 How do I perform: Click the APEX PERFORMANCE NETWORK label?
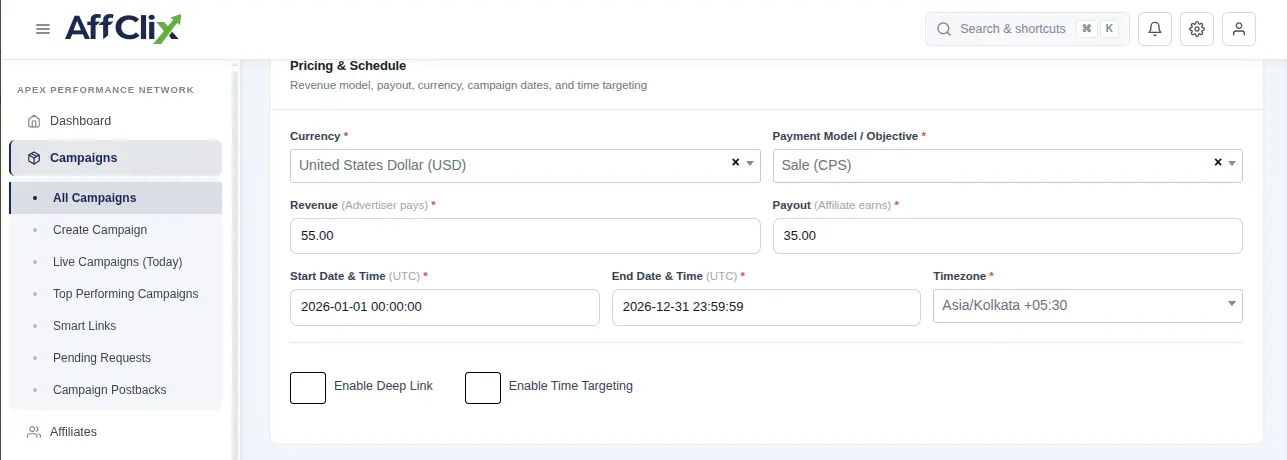pos(106,90)
